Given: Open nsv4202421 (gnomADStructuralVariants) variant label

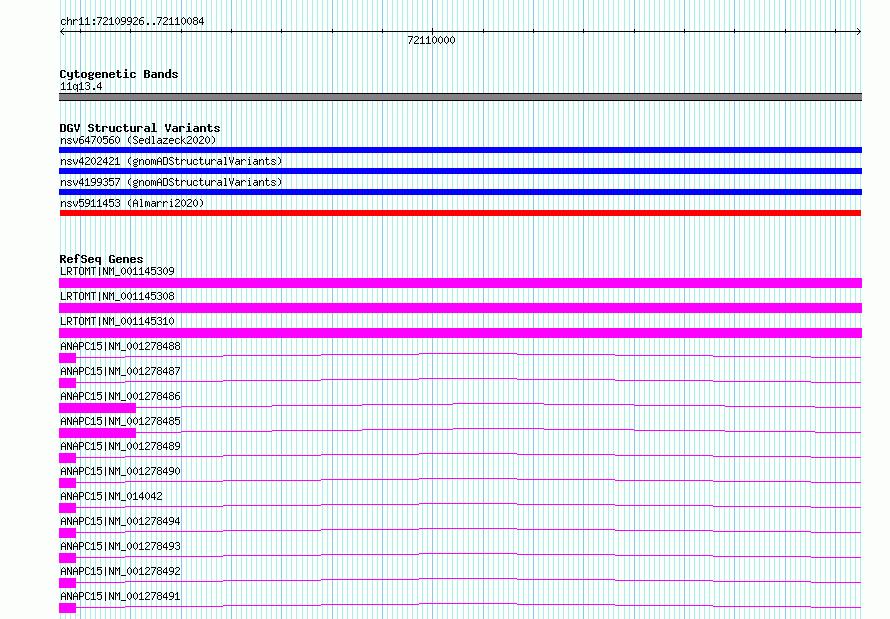Looking at the screenshot, I should [x=171, y=161].
